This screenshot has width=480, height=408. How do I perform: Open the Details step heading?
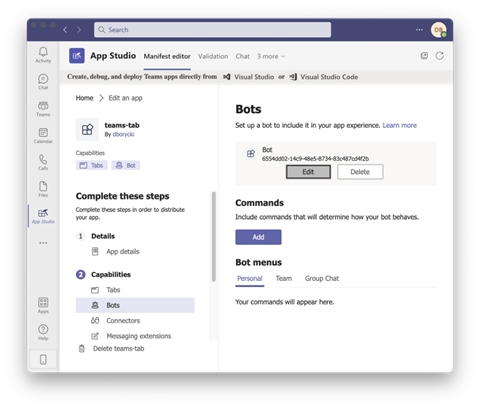coord(103,236)
